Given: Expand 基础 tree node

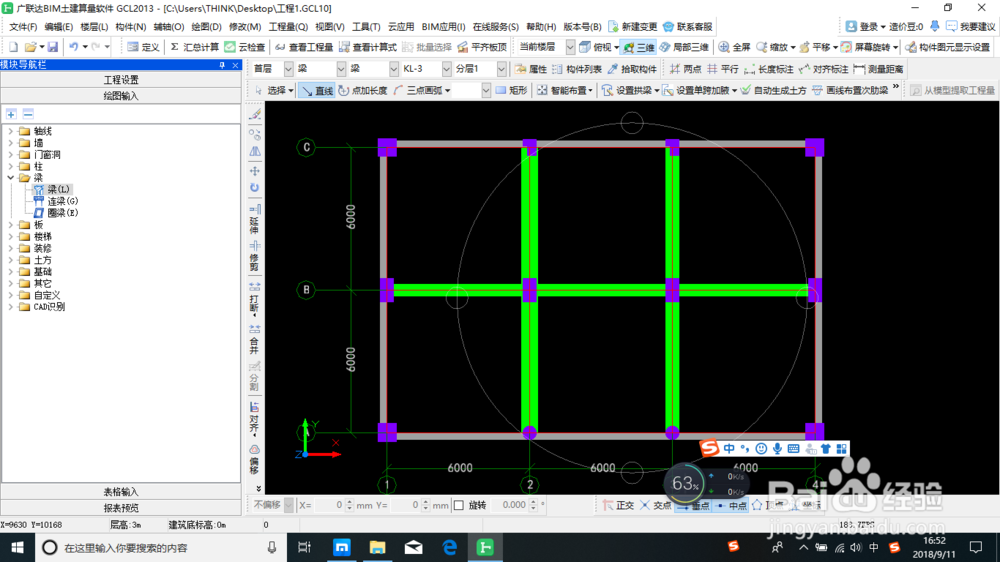Looking at the screenshot, I should (x=10, y=272).
